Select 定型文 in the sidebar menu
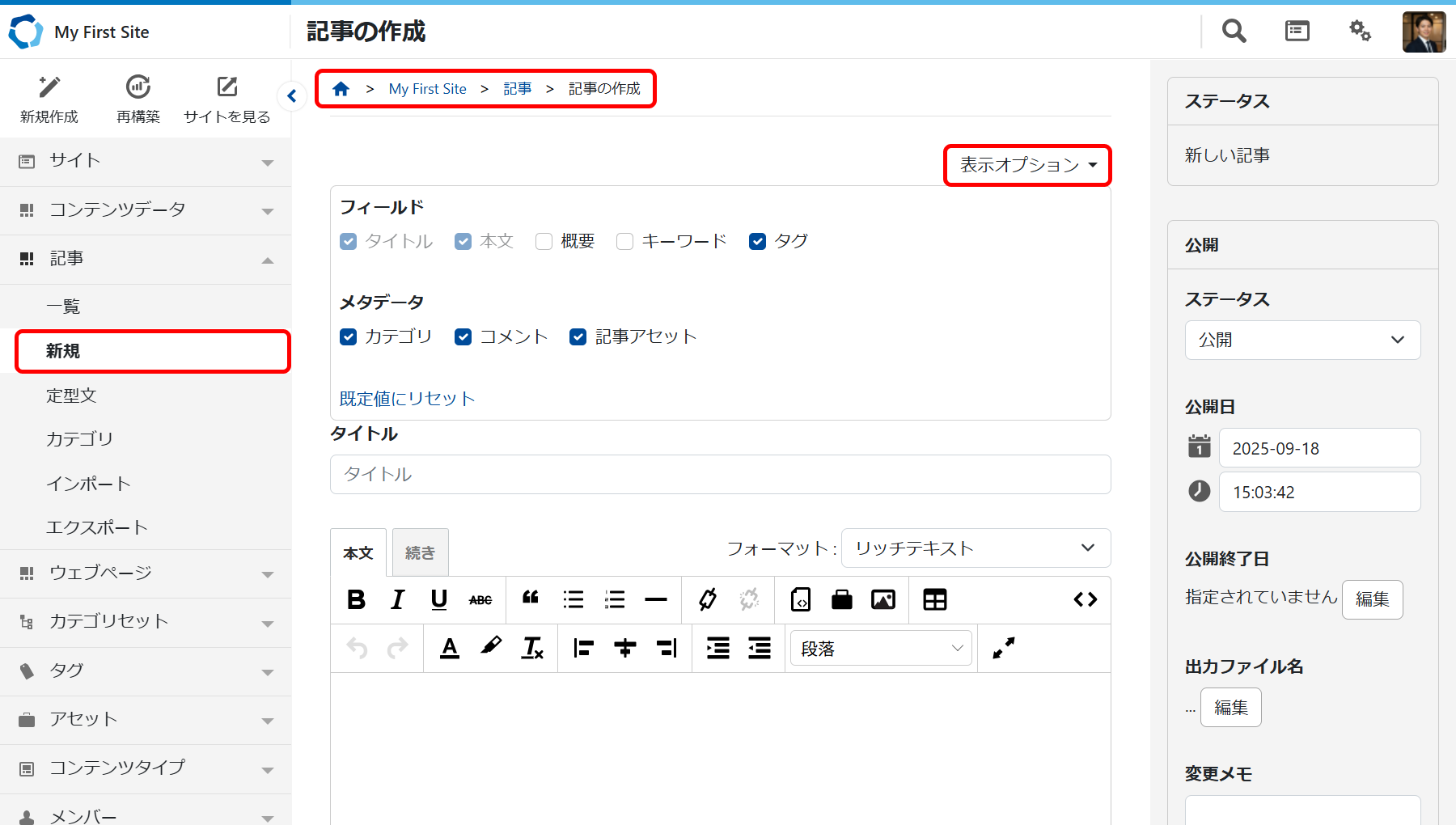Screen dimensions: 1456x825 click(x=71, y=396)
